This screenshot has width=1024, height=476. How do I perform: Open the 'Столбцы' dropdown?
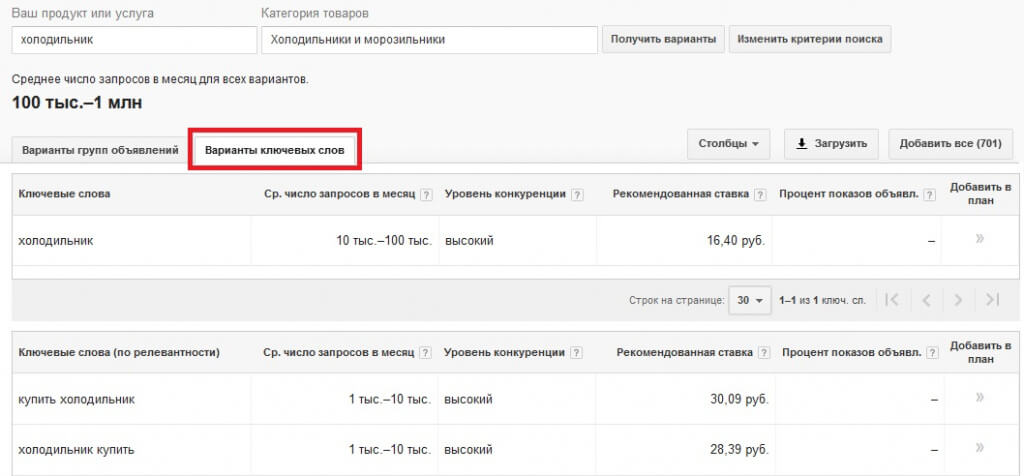point(728,144)
